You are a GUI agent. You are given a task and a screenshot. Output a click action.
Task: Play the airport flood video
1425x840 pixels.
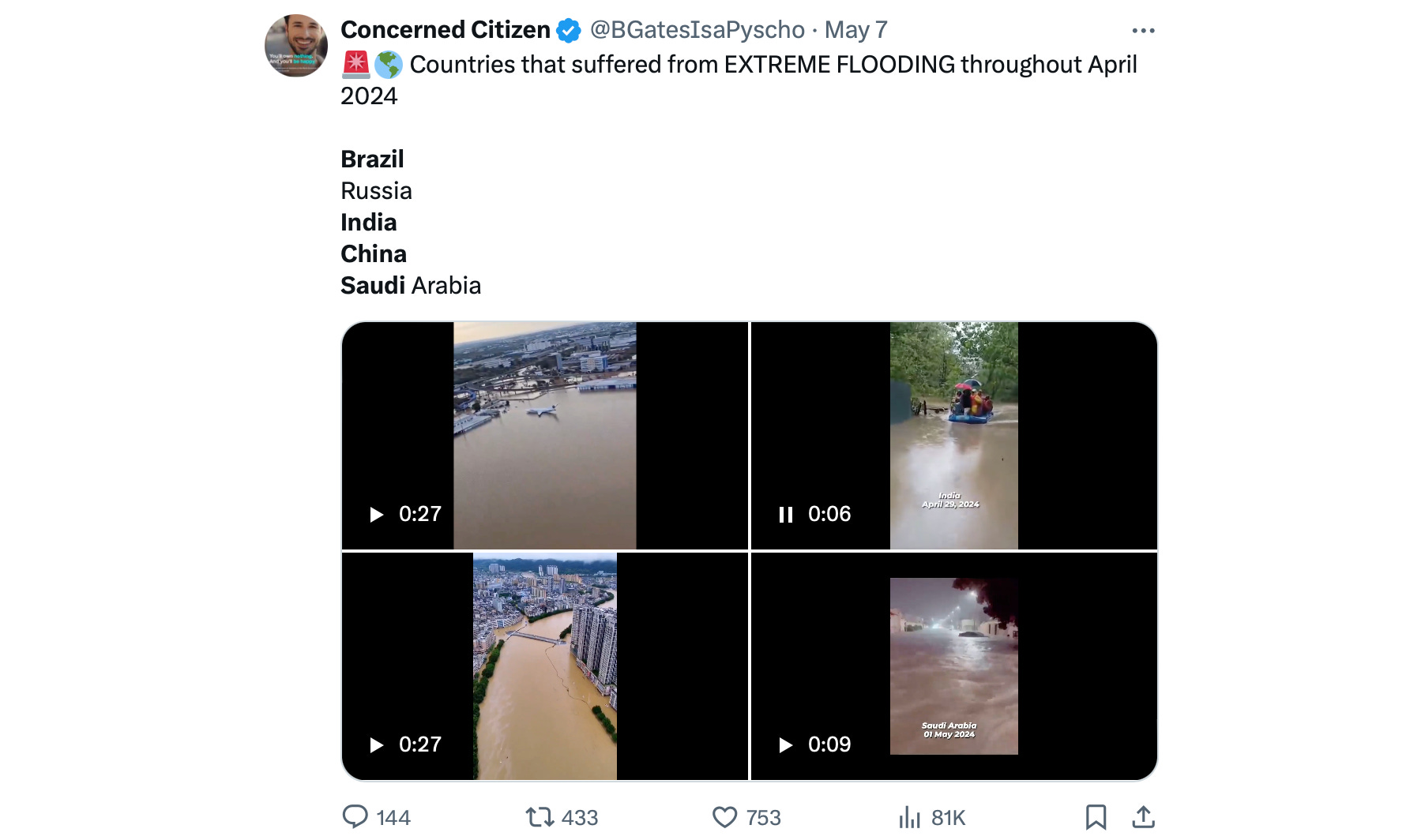tap(377, 515)
